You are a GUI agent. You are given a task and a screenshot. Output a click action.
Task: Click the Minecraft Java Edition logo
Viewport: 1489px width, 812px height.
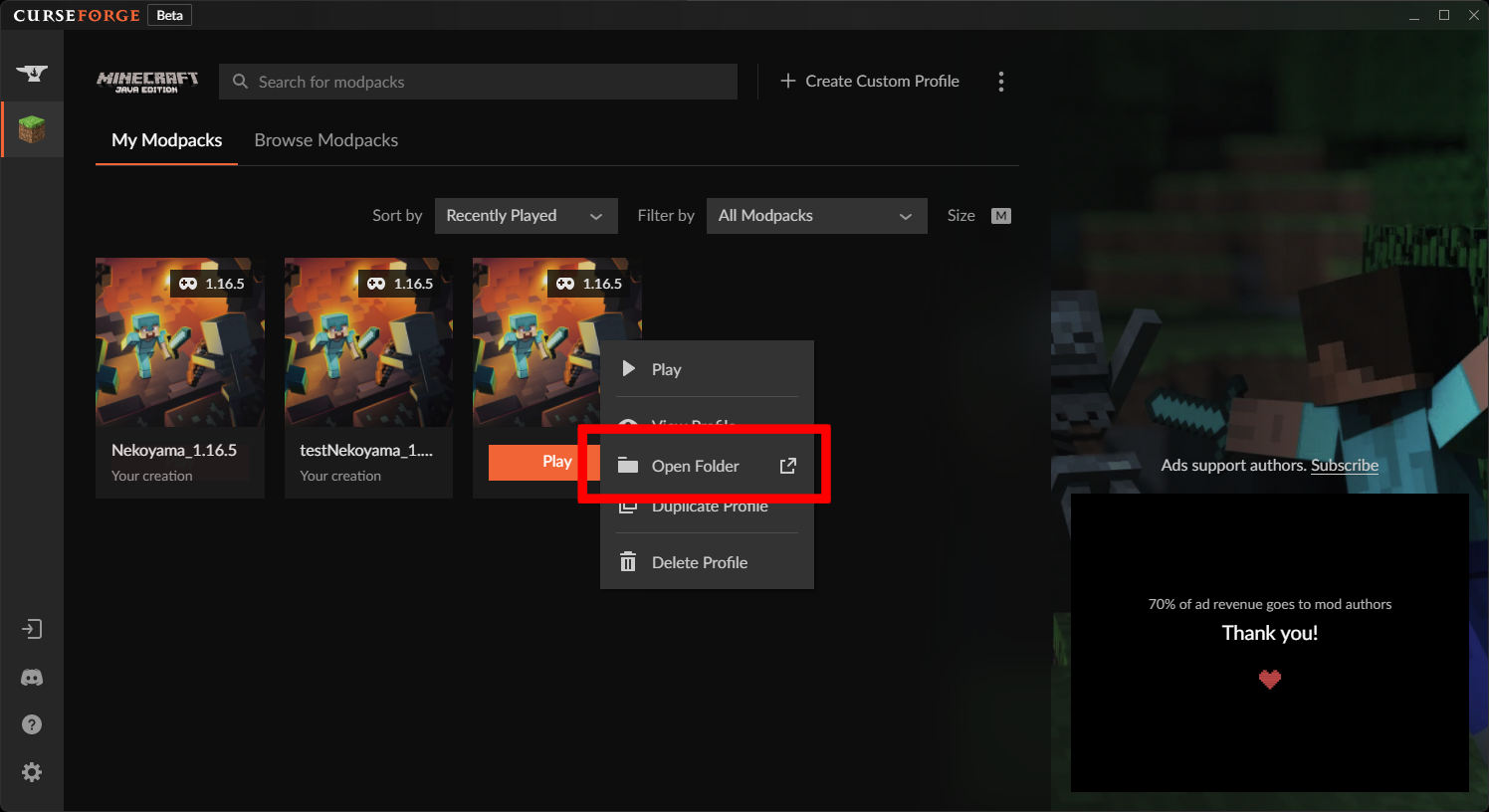click(x=147, y=82)
